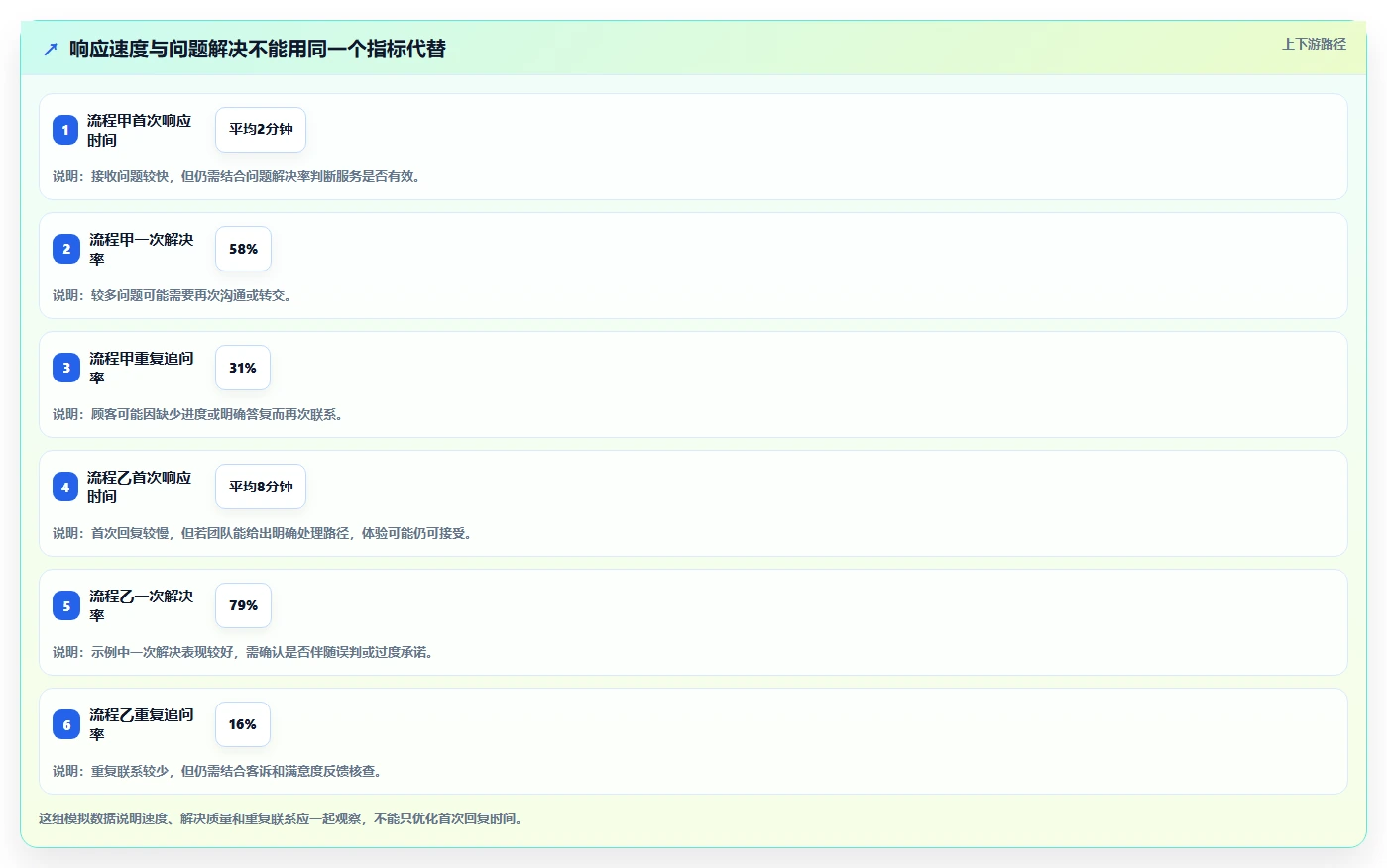The image size is (1387, 868).
Task: Click the blue number 6 badge
Action: pos(66,724)
